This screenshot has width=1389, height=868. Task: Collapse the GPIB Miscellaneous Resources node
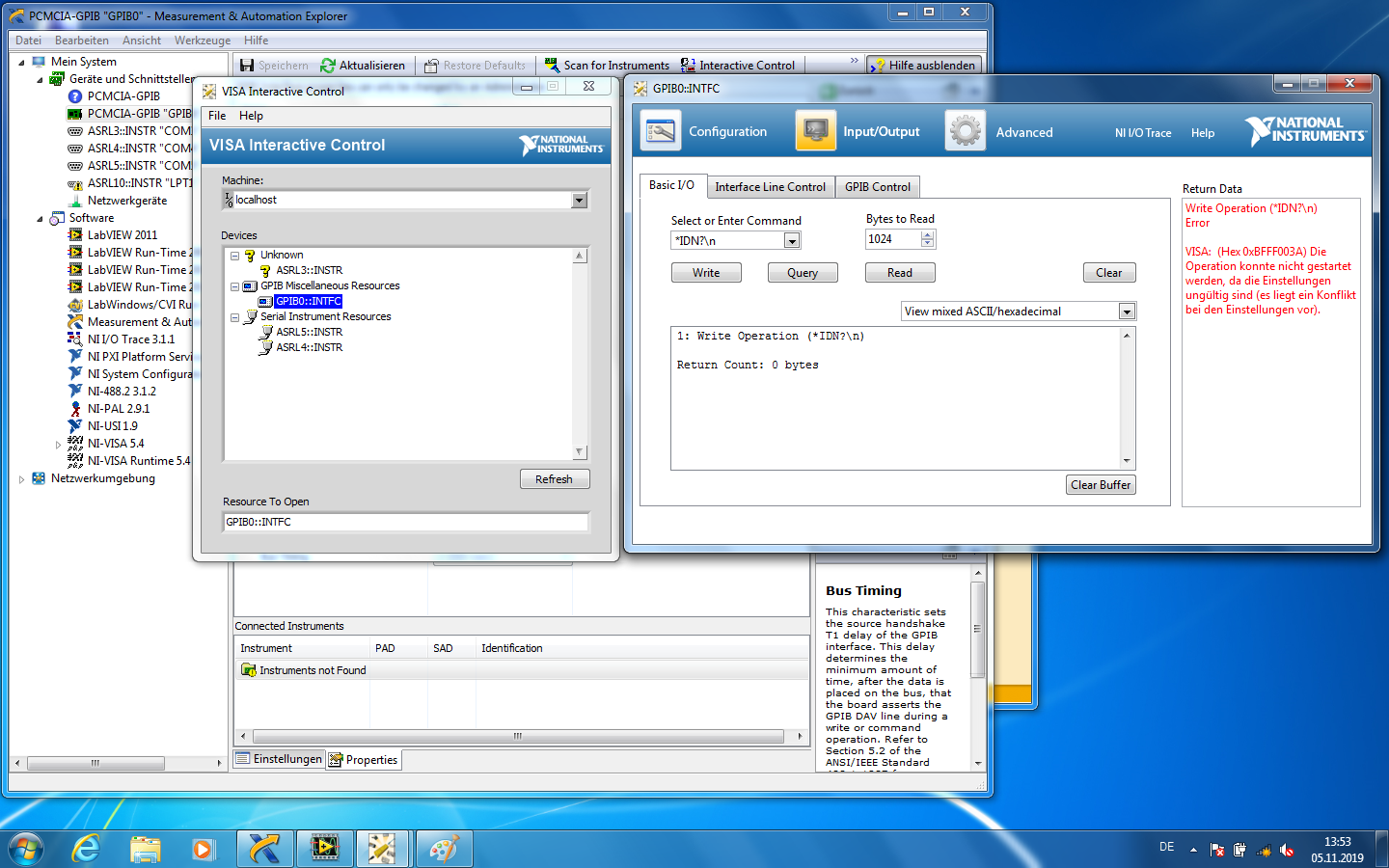point(234,286)
